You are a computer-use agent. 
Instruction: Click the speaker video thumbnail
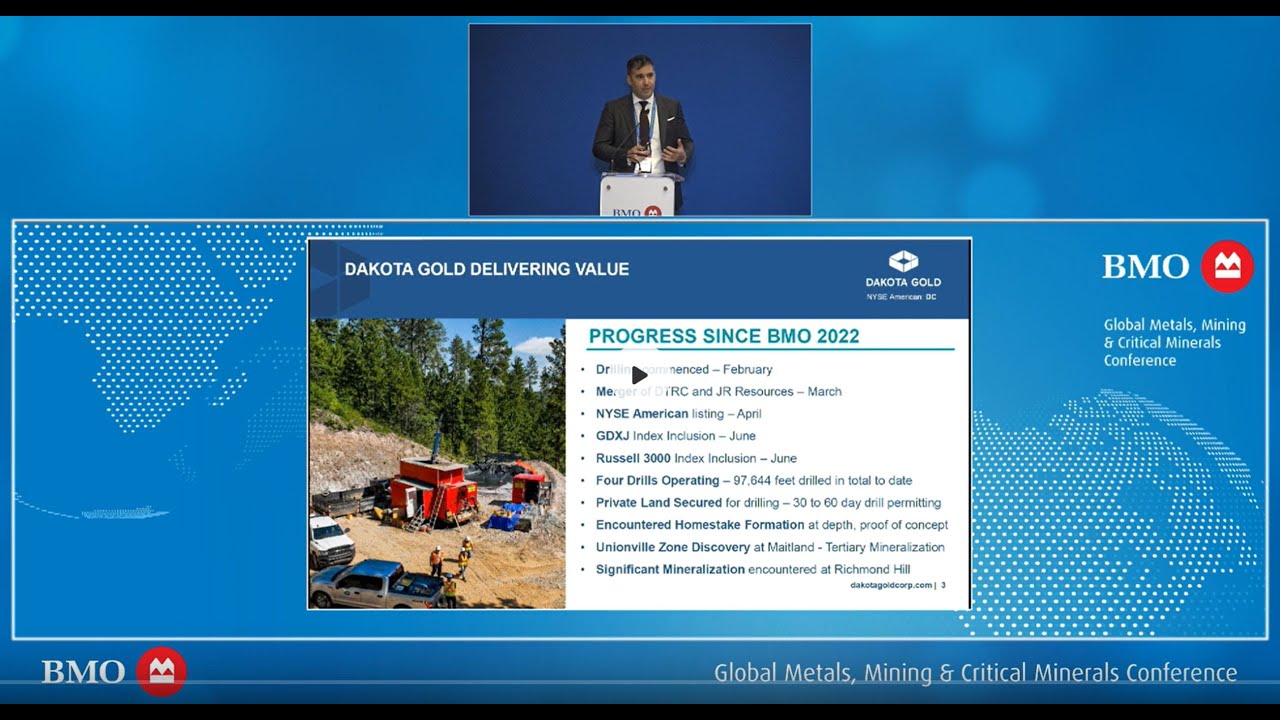tap(640, 120)
